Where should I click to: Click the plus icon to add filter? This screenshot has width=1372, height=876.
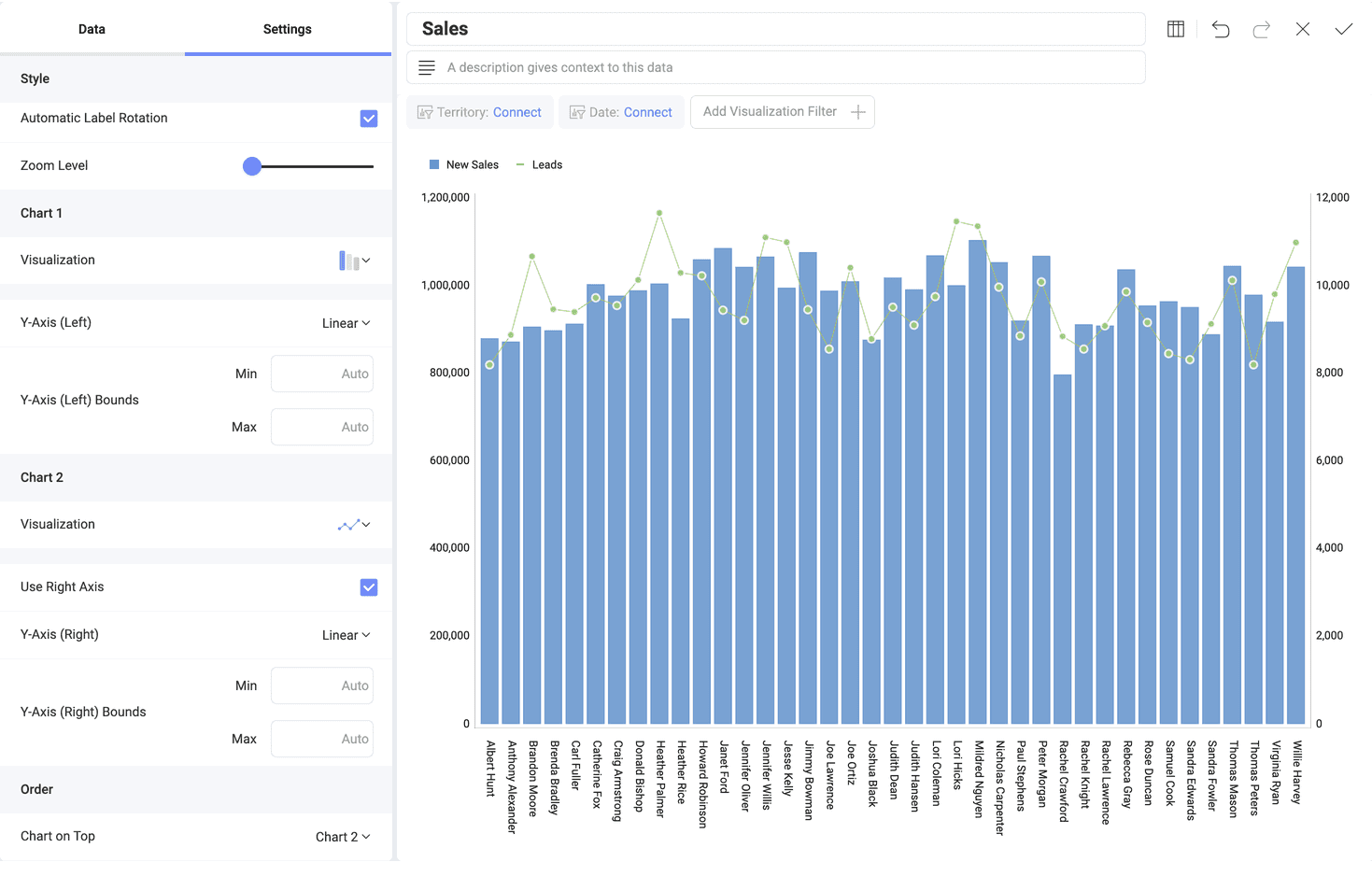click(858, 112)
